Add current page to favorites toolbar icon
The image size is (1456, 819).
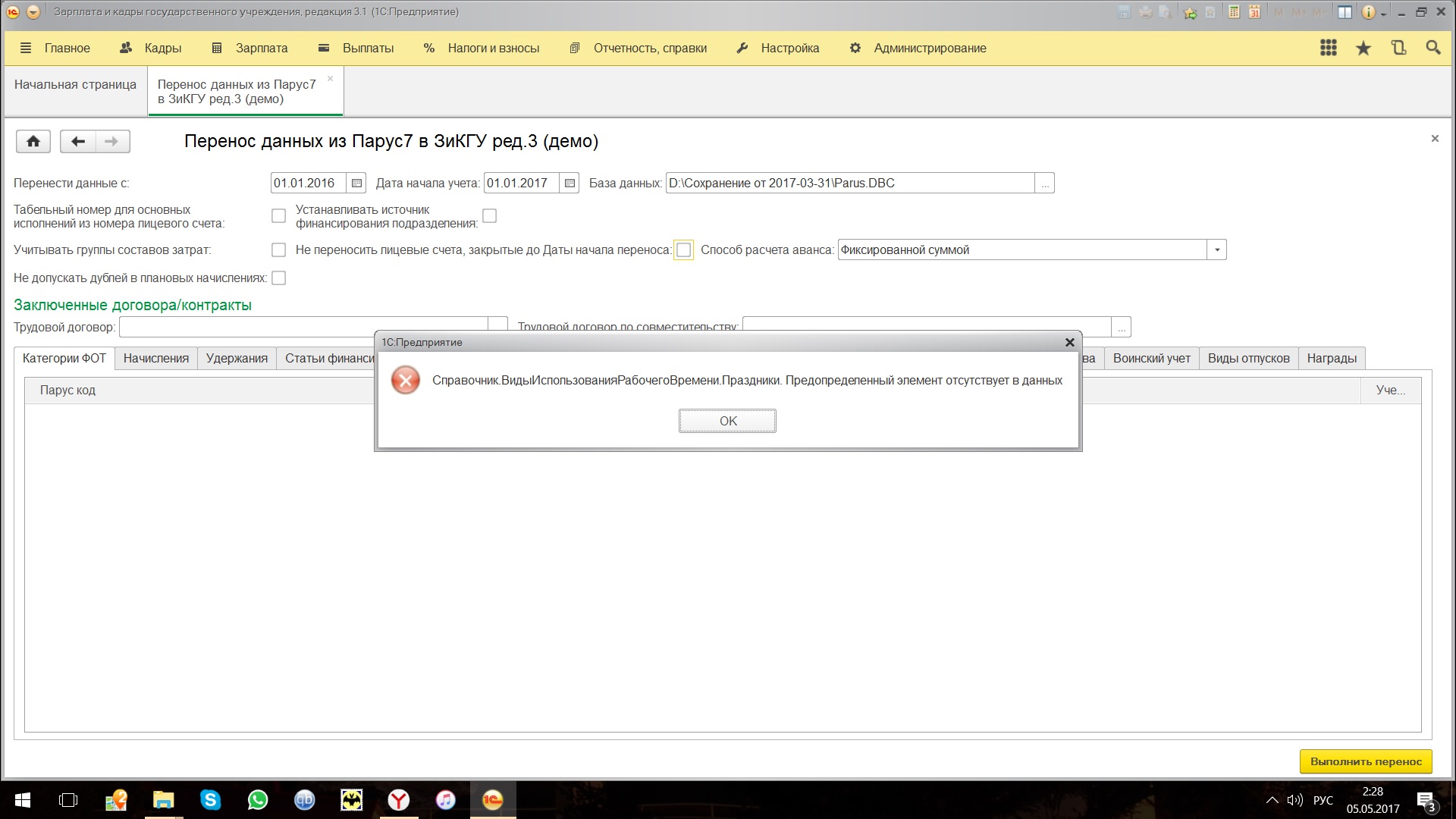pyautogui.click(x=1191, y=12)
